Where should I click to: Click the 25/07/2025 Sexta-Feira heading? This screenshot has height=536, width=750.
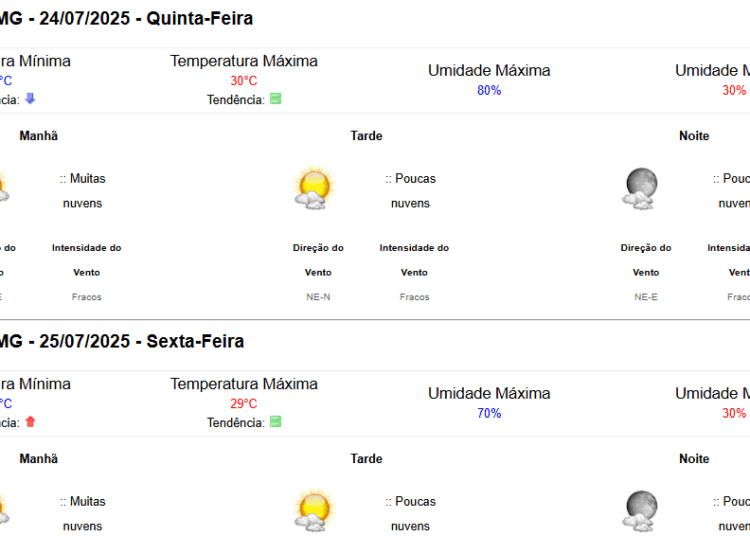pos(122,341)
